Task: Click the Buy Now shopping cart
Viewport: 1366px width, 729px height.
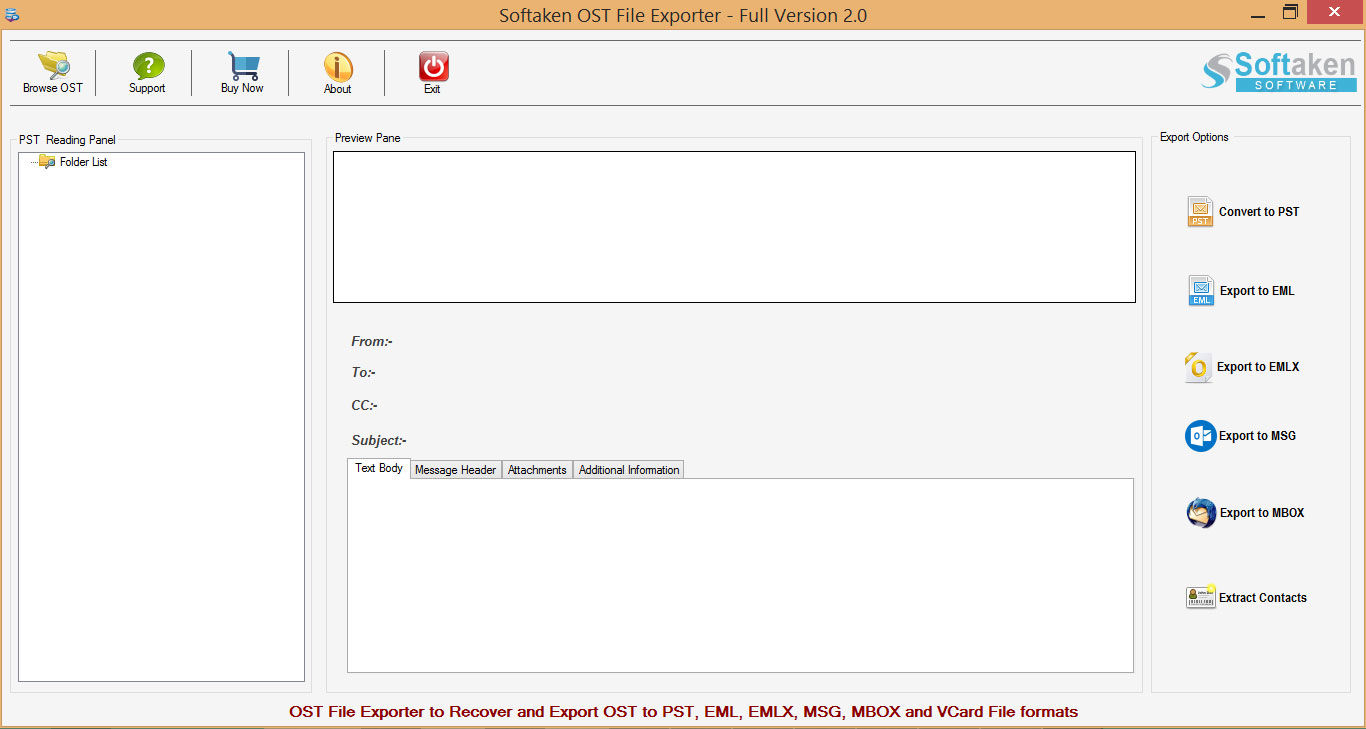Action: coord(243,66)
